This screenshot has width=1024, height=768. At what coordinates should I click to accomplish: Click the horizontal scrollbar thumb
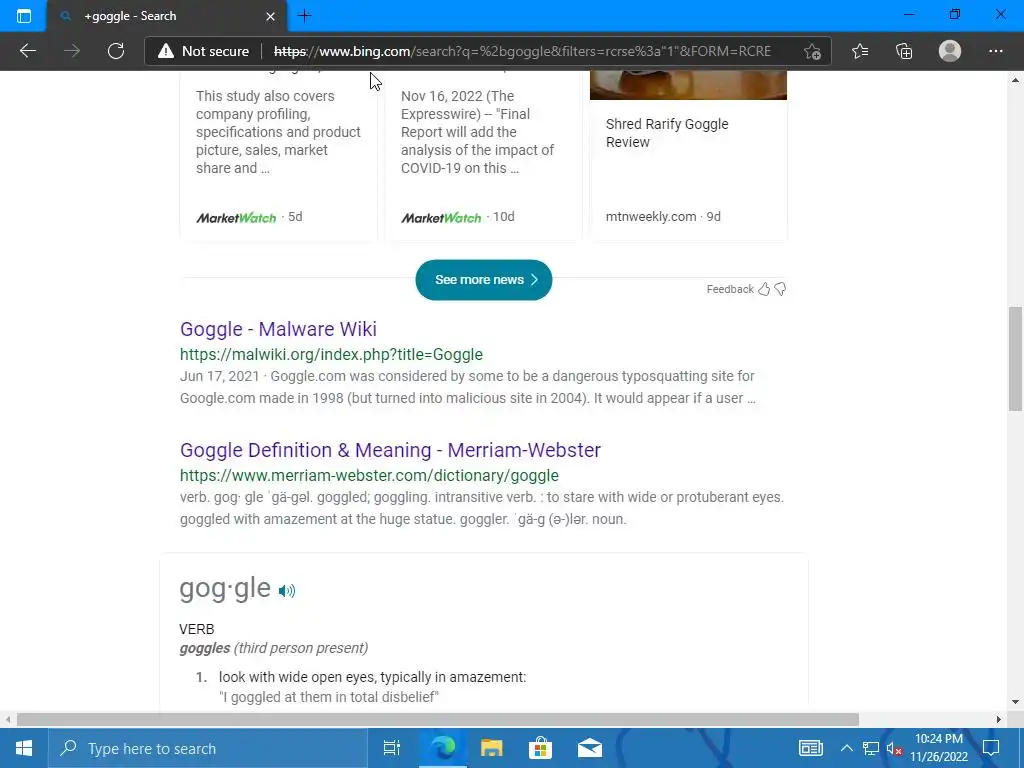click(x=438, y=719)
